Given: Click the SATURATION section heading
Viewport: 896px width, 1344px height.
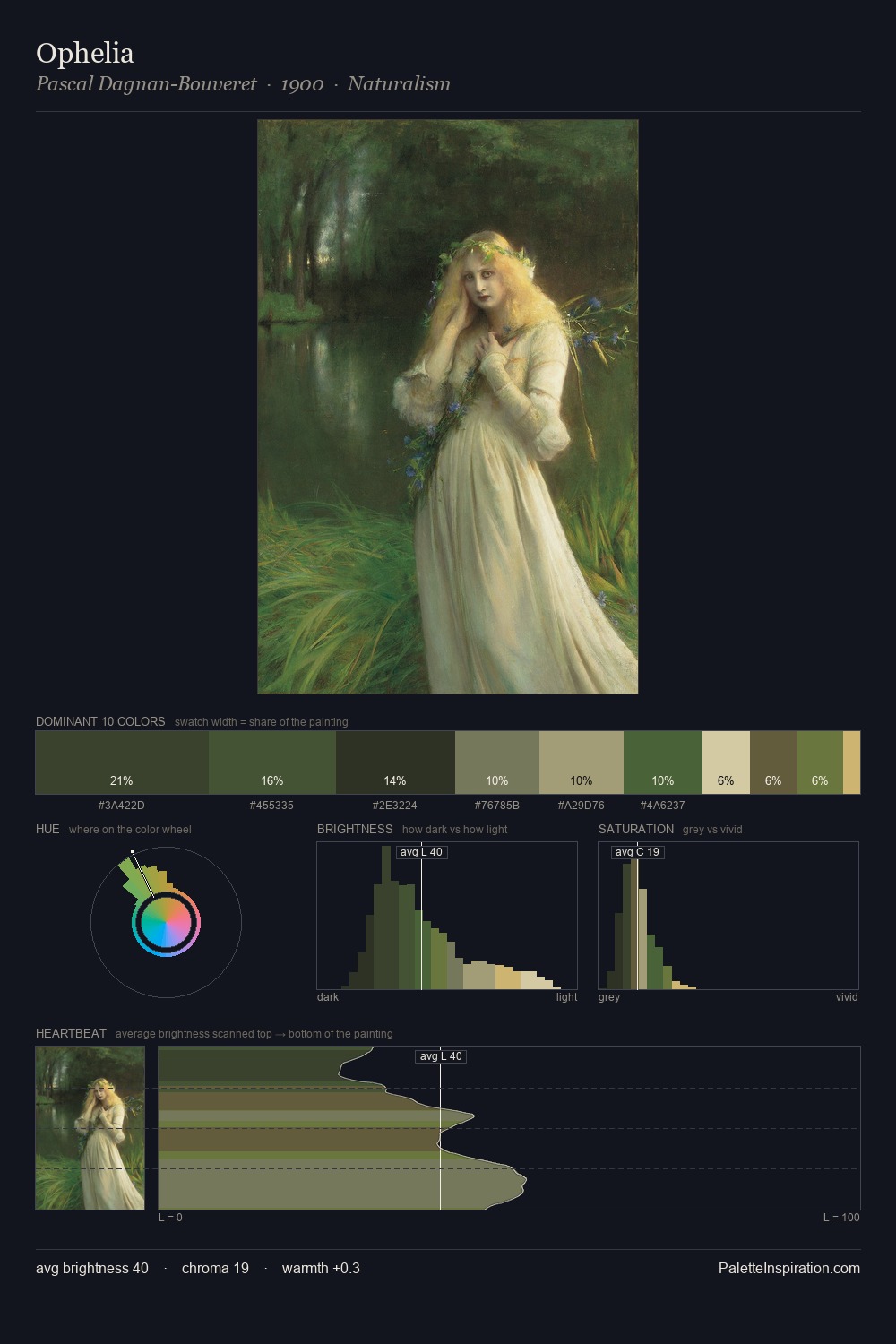Looking at the screenshot, I should coord(636,829).
